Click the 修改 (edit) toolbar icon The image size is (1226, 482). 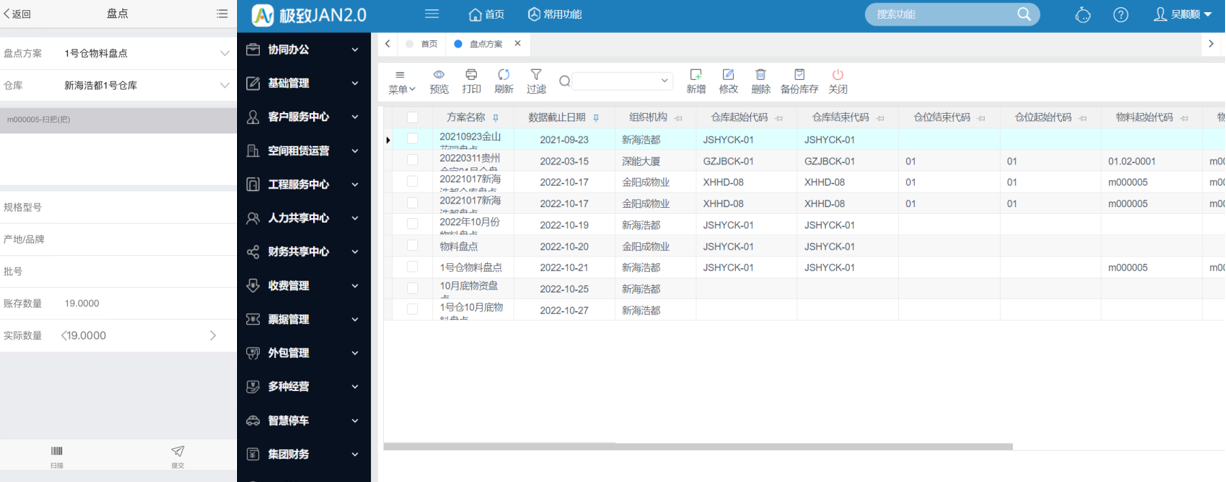pos(729,75)
